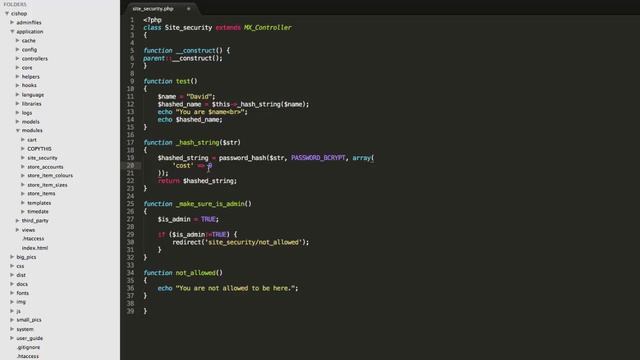
Task: Click the "David" string on line 11
Action: 199,96
